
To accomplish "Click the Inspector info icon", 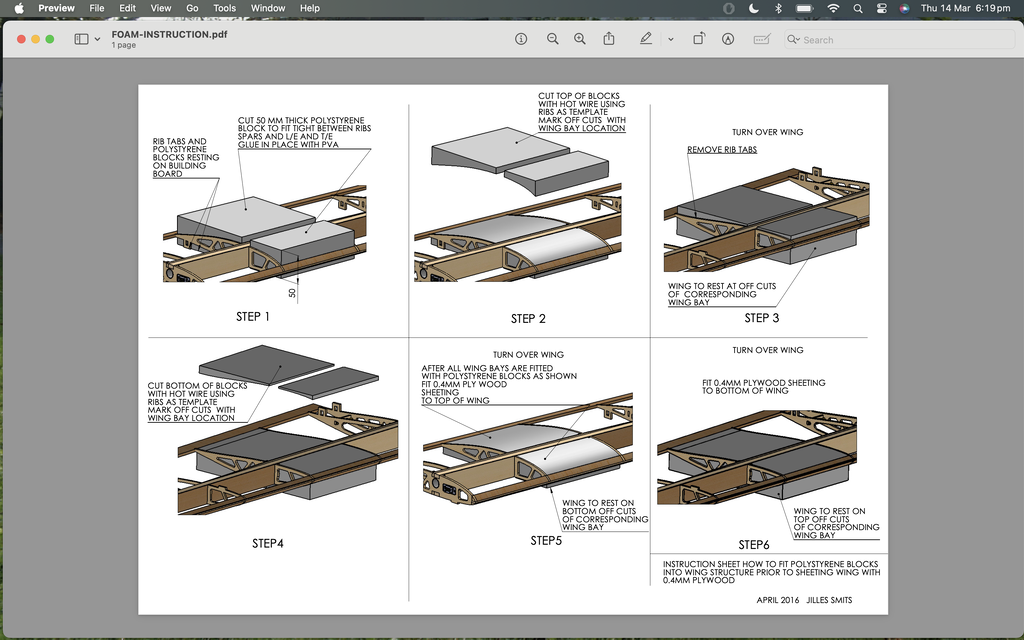I will point(521,39).
